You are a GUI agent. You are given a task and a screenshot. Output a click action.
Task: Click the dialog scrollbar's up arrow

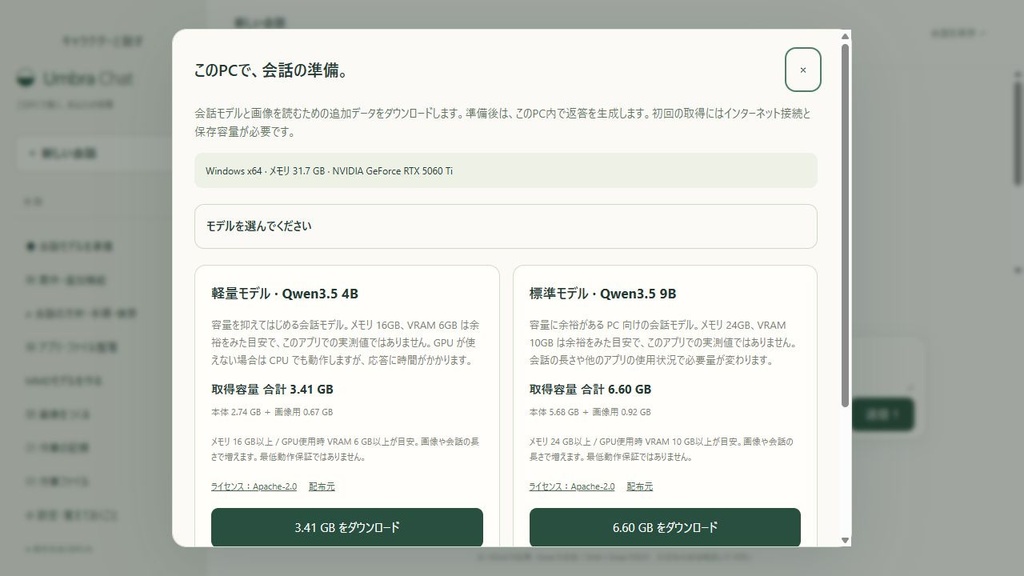[845, 37]
